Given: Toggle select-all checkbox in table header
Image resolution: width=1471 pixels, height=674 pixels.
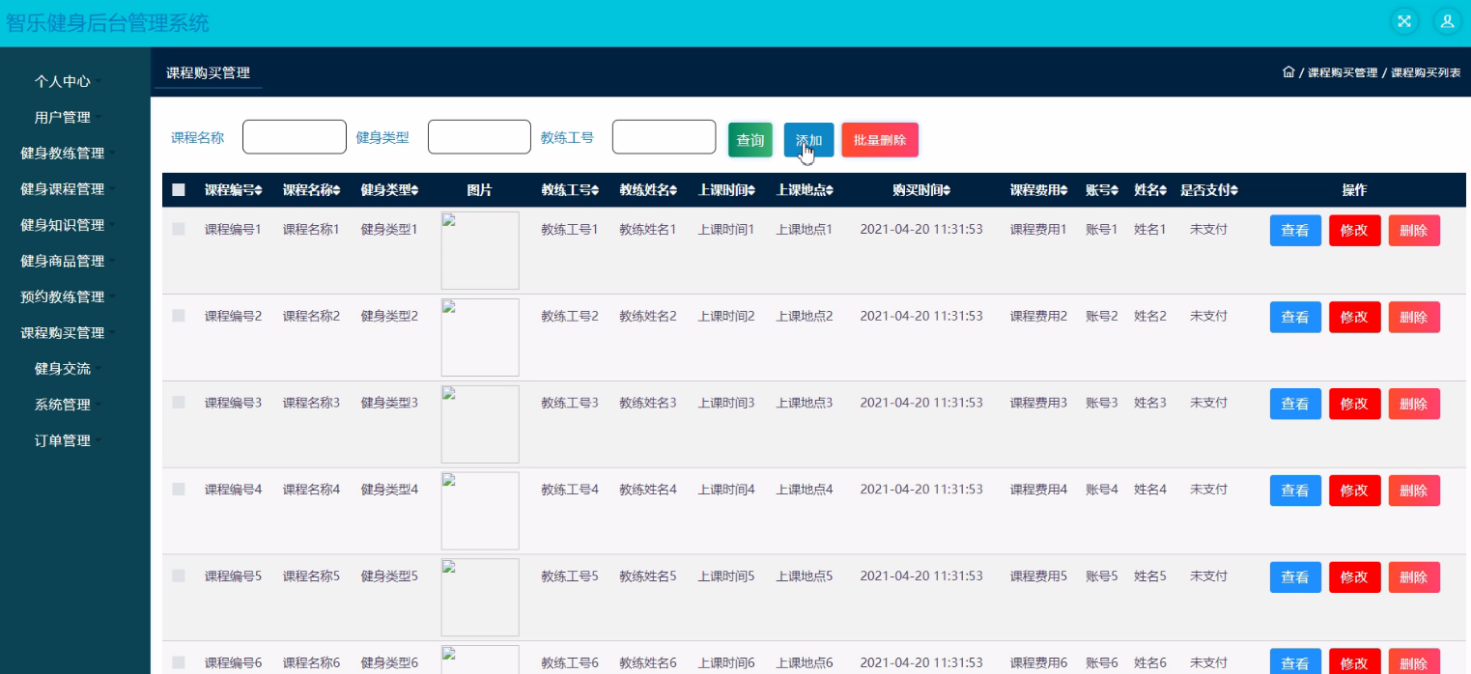Looking at the screenshot, I should (x=179, y=190).
